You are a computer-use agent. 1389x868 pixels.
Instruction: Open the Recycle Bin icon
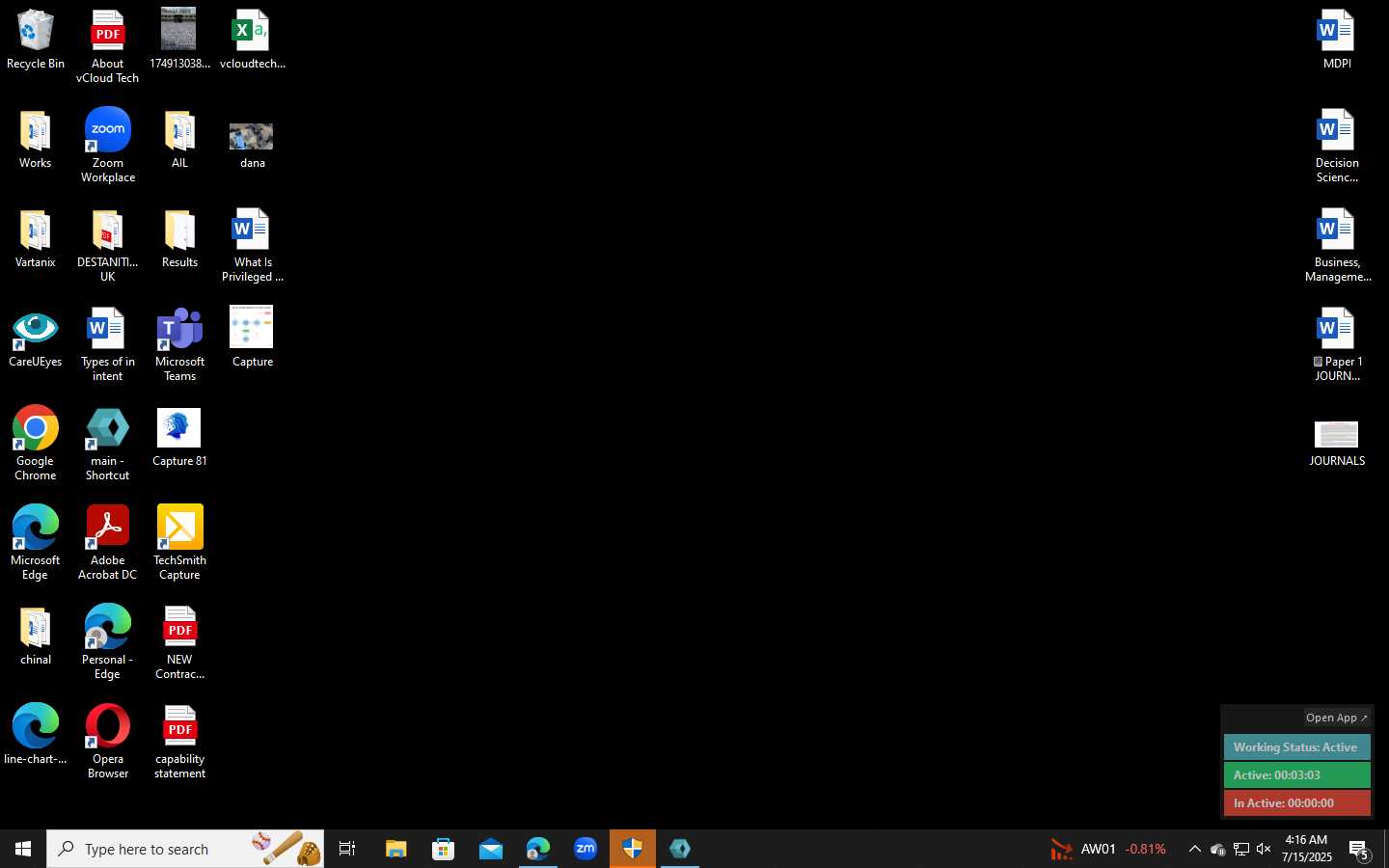[36, 41]
